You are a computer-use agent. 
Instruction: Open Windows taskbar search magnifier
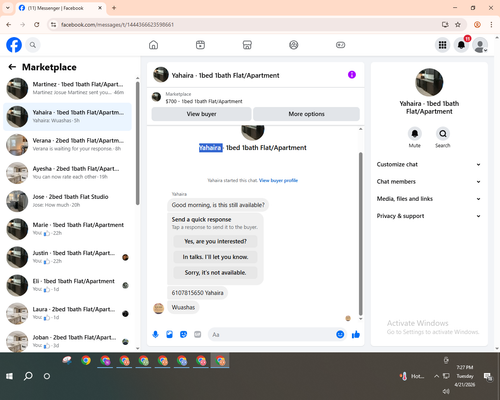pyautogui.click(x=28, y=376)
